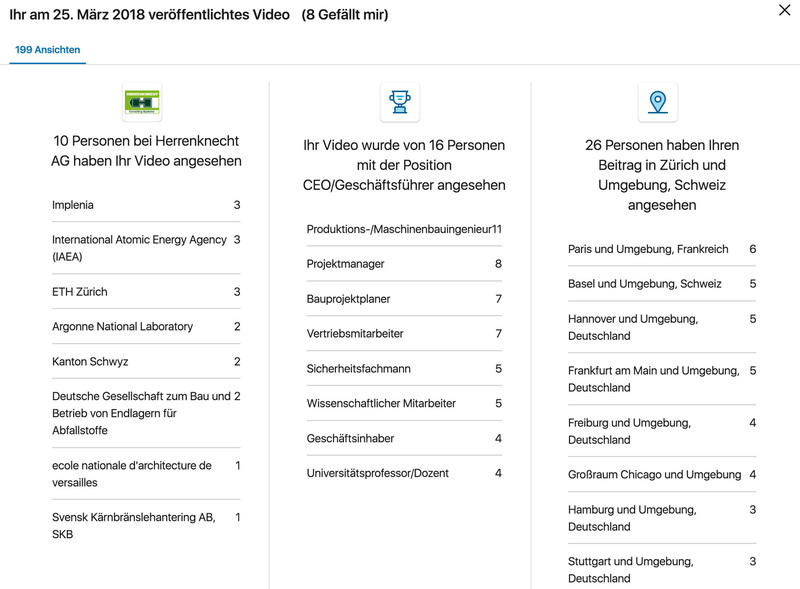The width and height of the screenshot is (800, 589).
Task: Click the trophy job position icon
Action: pos(400,101)
